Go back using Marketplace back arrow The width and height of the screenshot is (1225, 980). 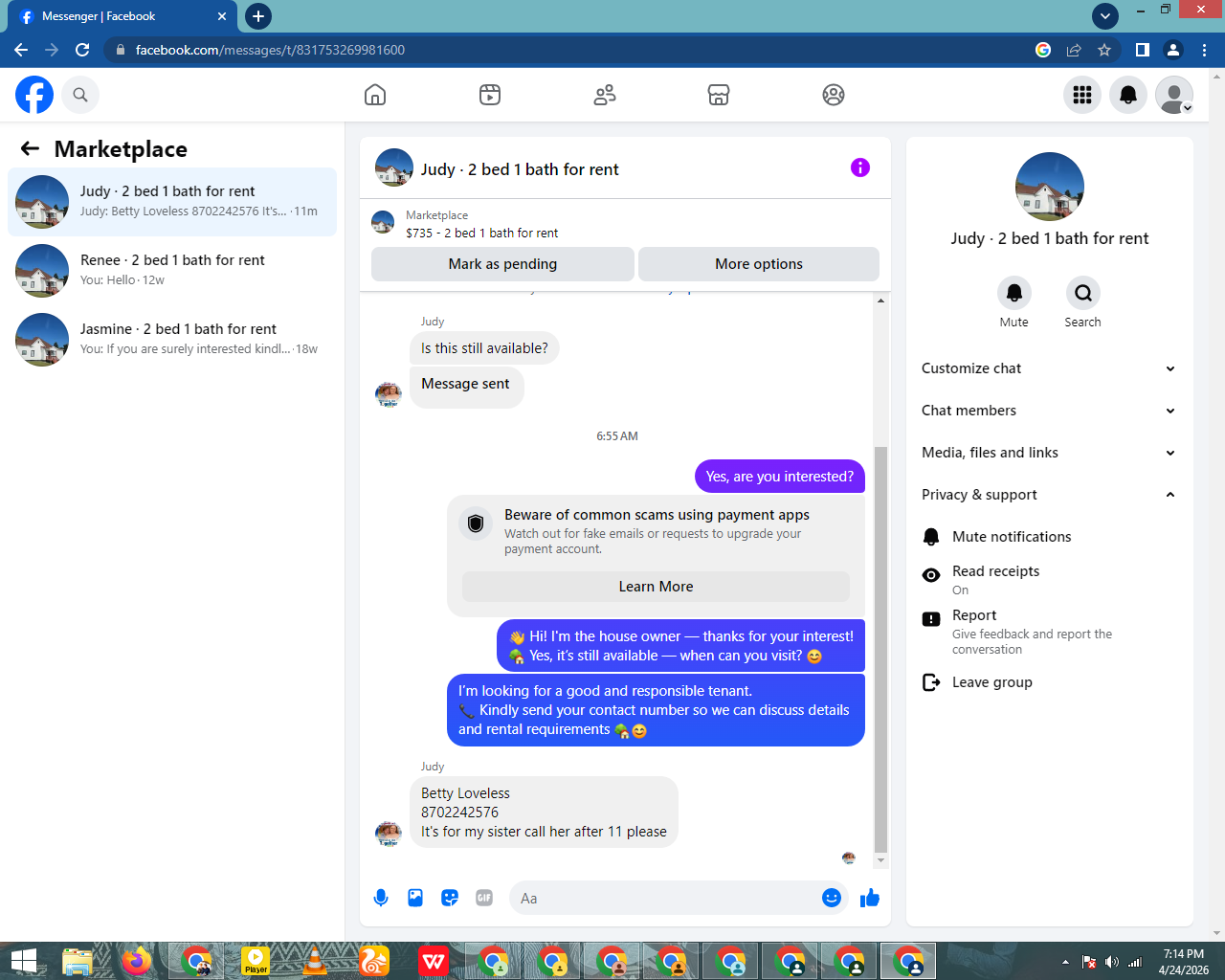coord(30,148)
